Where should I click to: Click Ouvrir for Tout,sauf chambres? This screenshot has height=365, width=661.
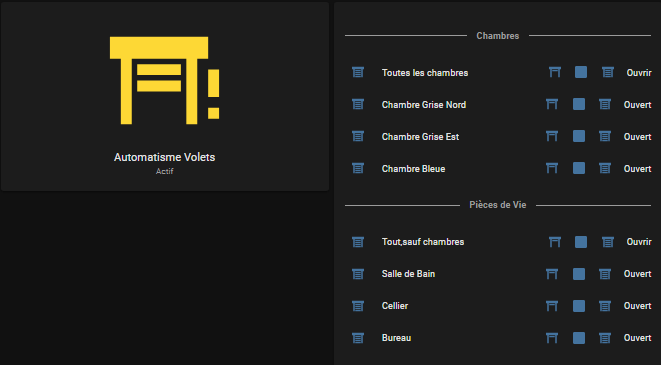point(639,242)
